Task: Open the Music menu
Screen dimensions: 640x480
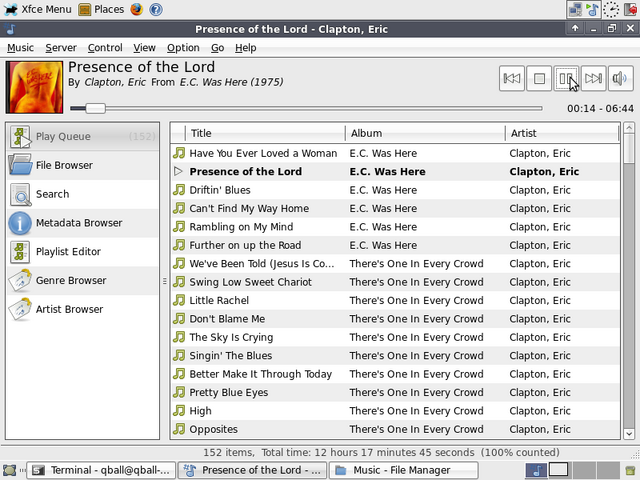Action: [20, 48]
